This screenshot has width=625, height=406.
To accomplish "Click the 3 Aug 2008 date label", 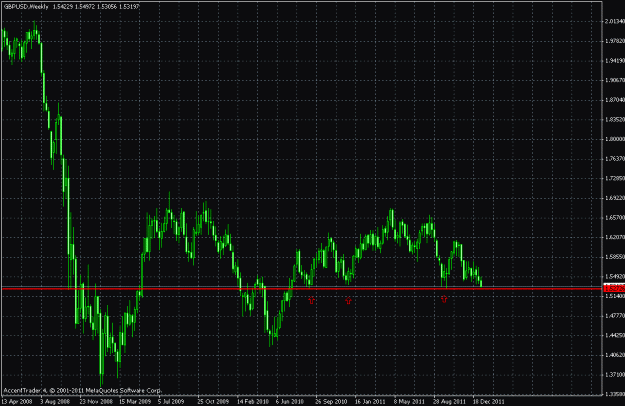I will [55, 401].
